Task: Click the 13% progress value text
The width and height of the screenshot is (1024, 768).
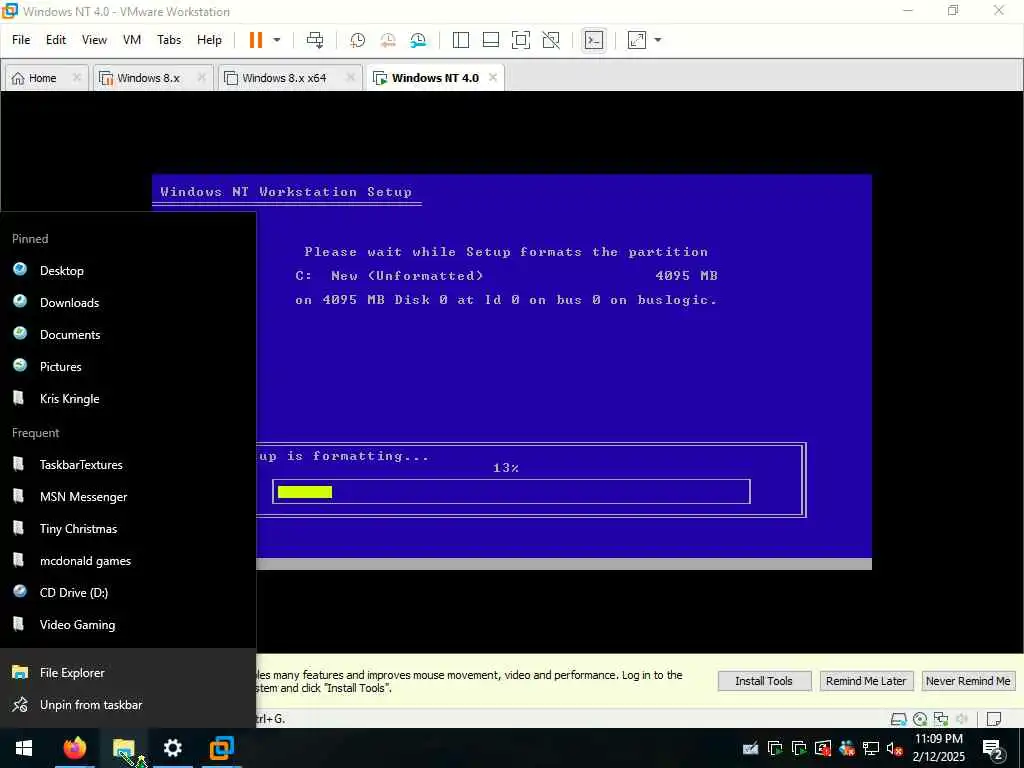Action: pyautogui.click(x=506, y=468)
